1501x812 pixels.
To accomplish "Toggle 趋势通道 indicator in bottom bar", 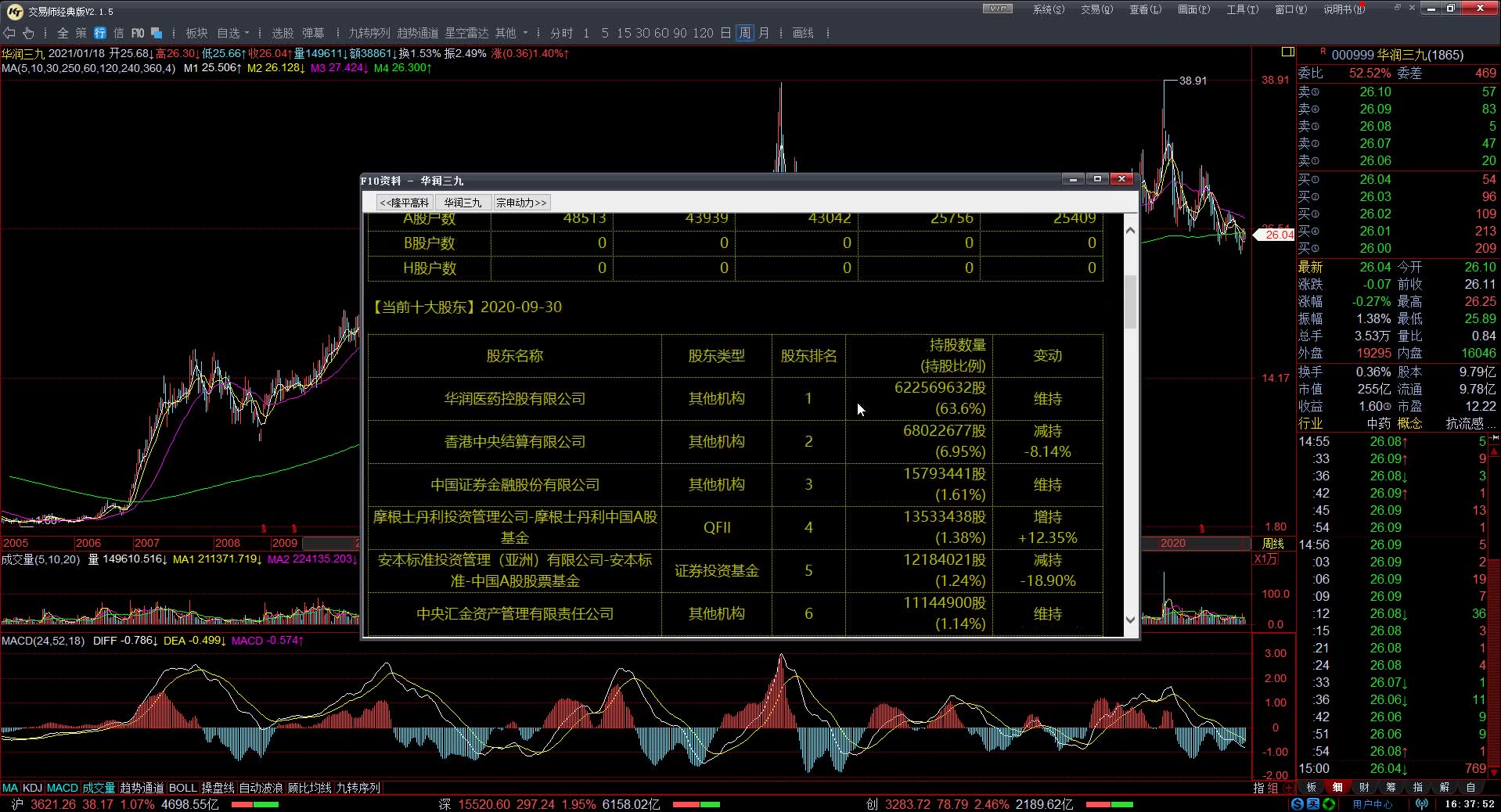I will 142,788.
